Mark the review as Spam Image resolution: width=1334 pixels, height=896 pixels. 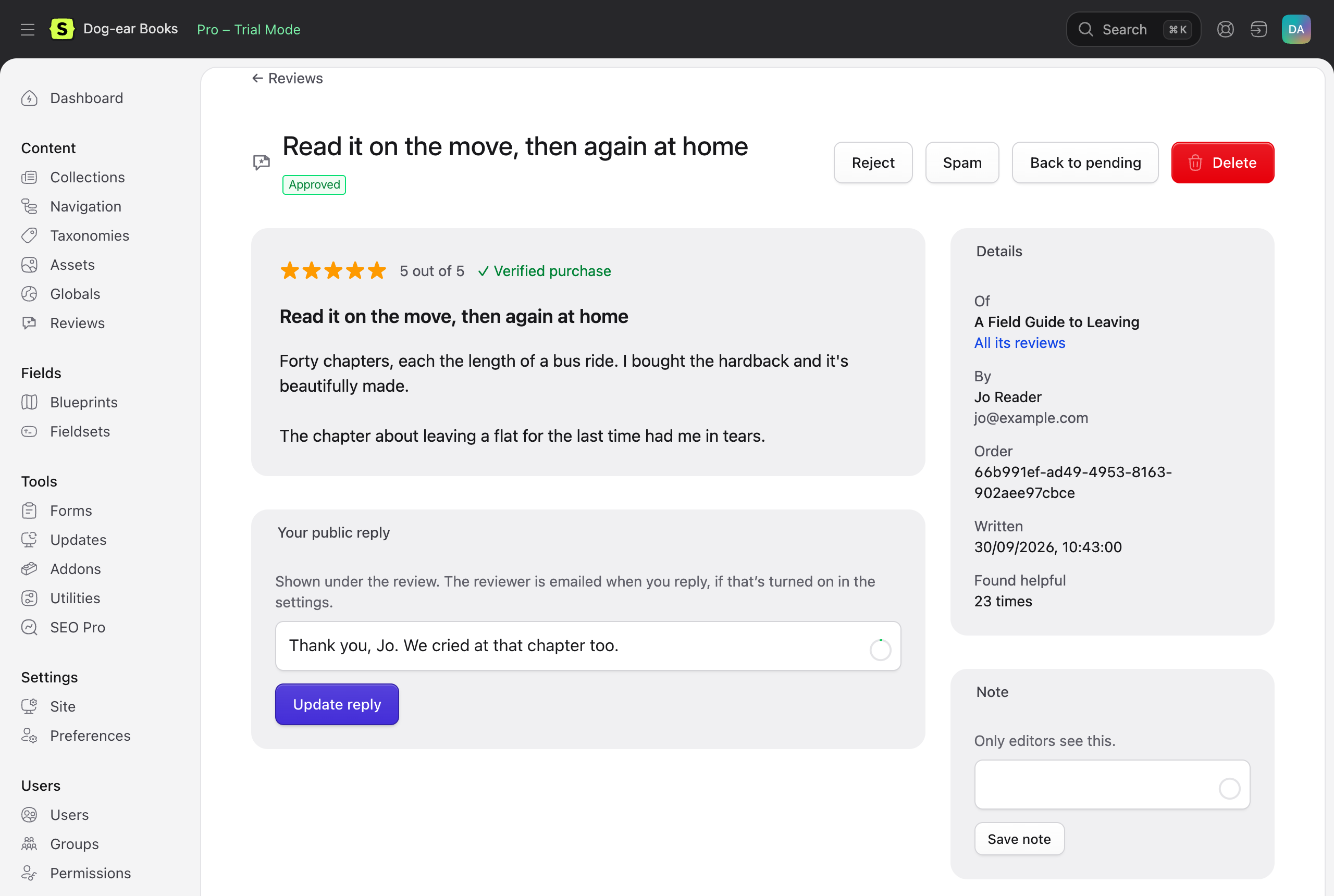962,163
